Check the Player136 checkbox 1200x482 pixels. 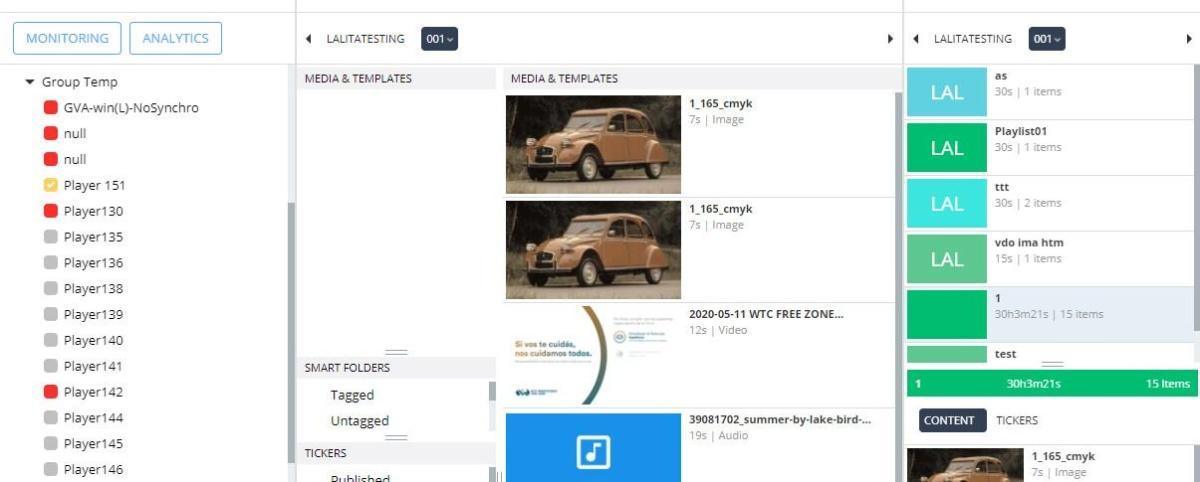click(x=50, y=263)
